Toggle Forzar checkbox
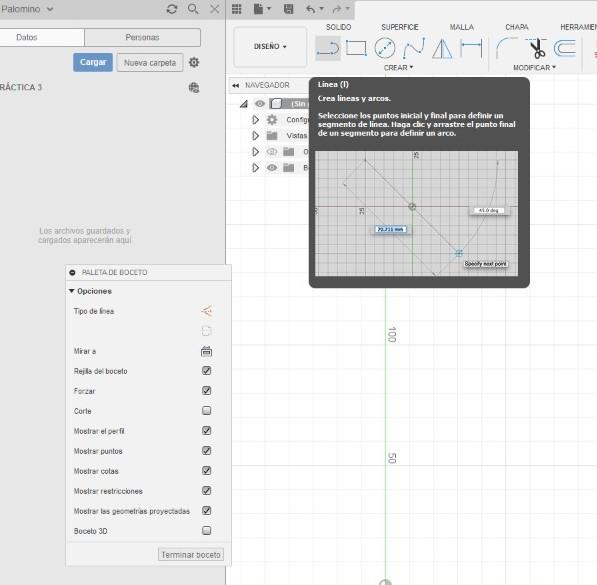The width and height of the screenshot is (597, 585). click(206, 390)
